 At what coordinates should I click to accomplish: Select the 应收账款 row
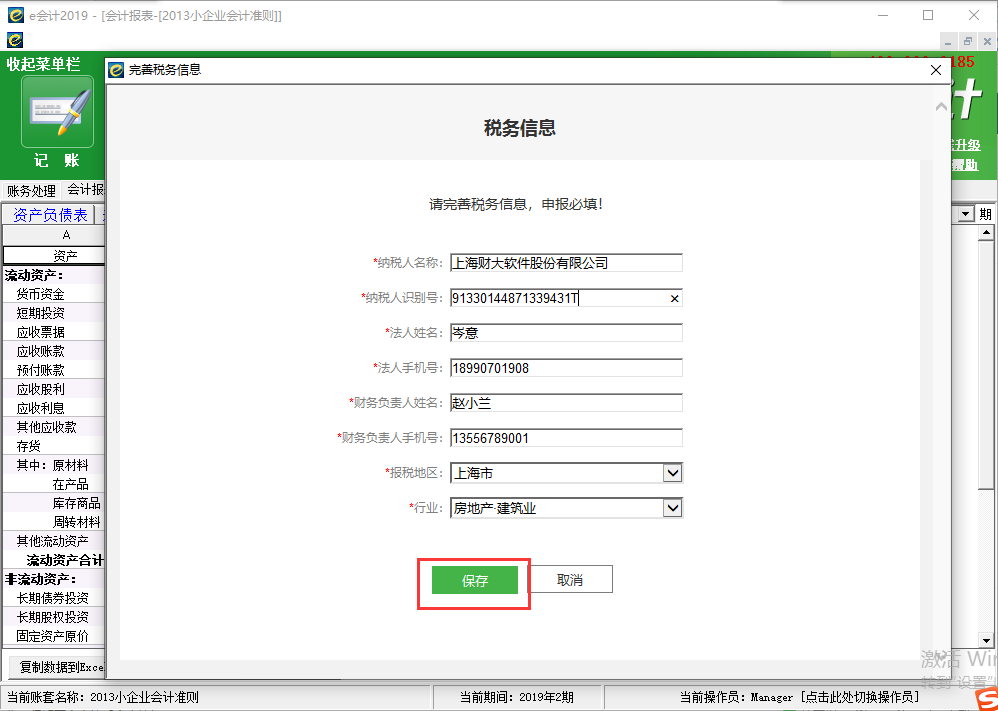pyautogui.click(x=54, y=351)
